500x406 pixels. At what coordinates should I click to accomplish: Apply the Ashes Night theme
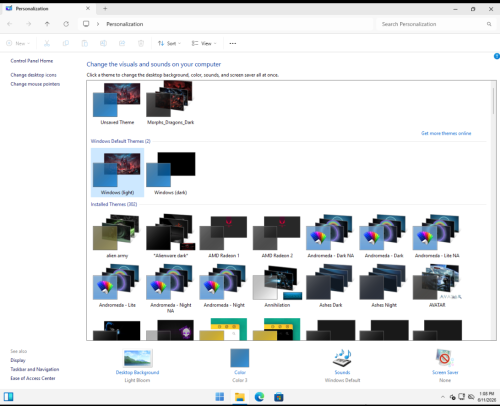tap(384, 286)
